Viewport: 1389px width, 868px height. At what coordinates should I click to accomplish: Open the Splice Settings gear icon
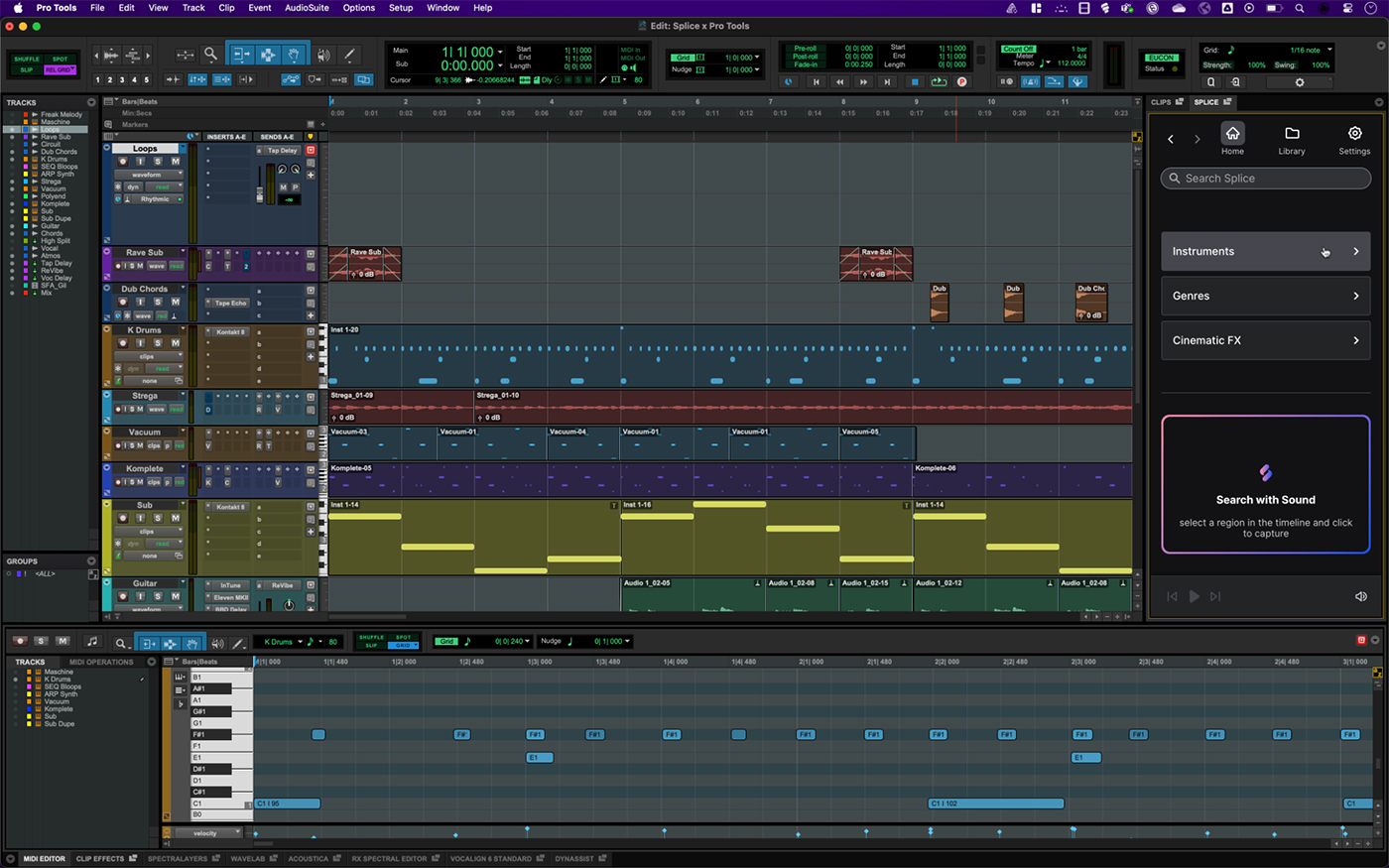pos(1354,139)
